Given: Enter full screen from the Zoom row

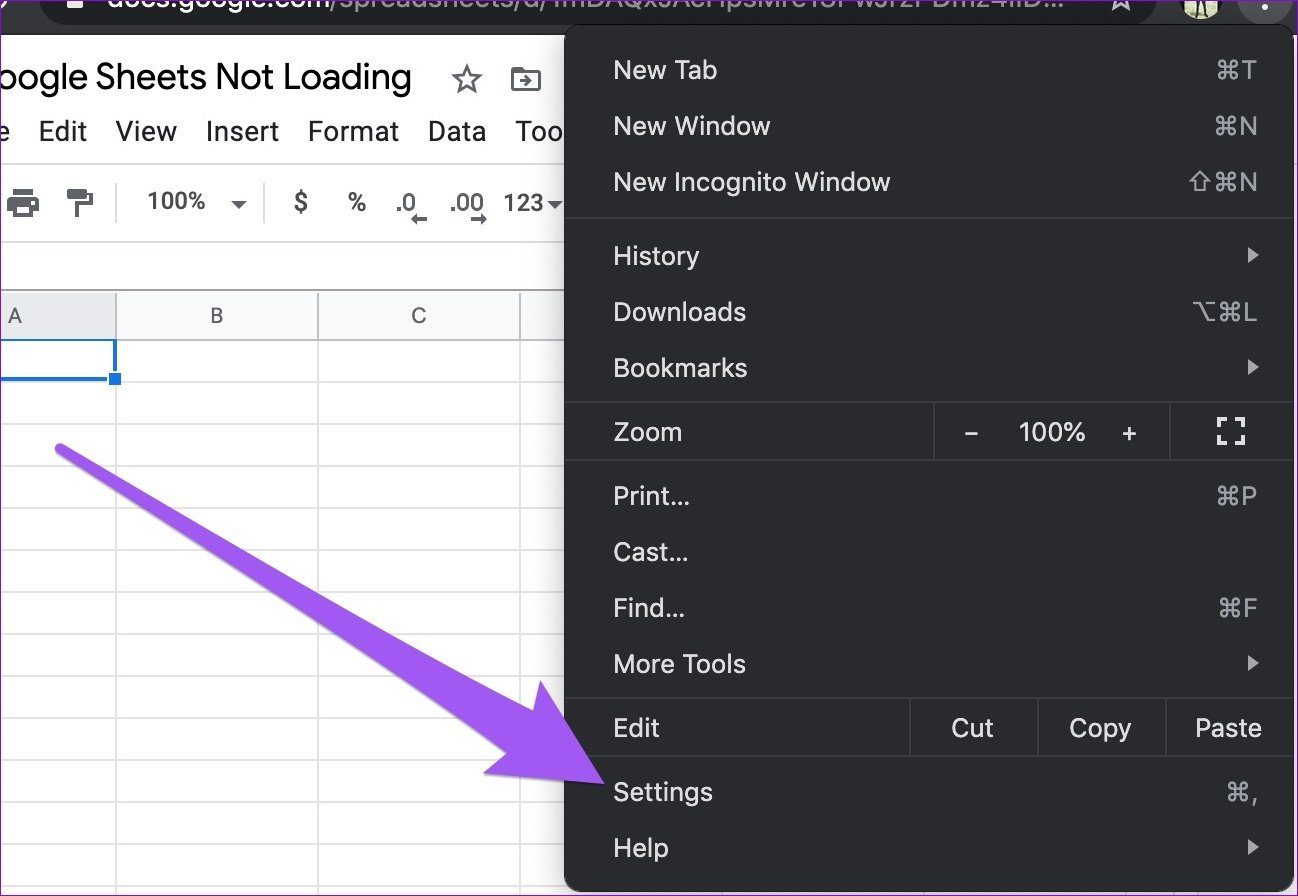Looking at the screenshot, I should (x=1230, y=431).
